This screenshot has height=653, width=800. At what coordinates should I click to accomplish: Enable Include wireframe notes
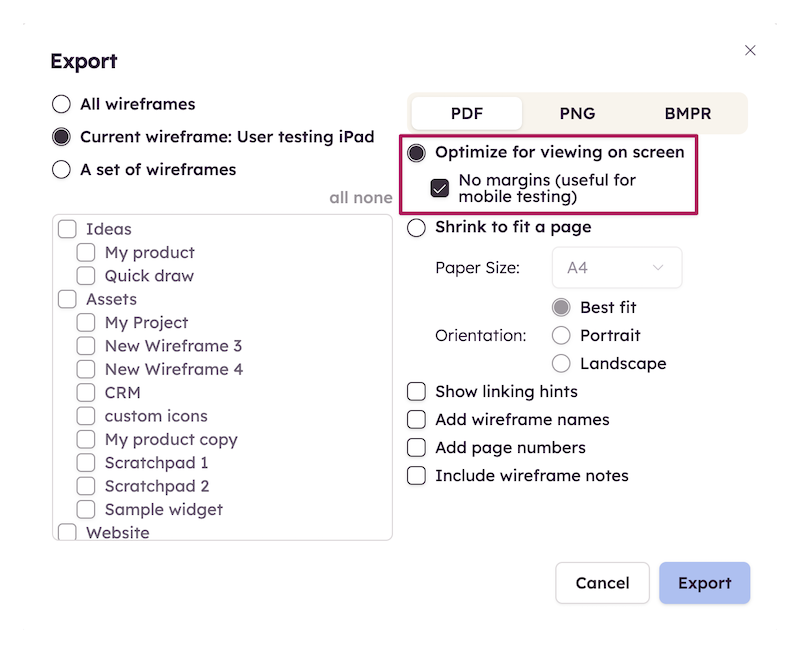point(417,476)
